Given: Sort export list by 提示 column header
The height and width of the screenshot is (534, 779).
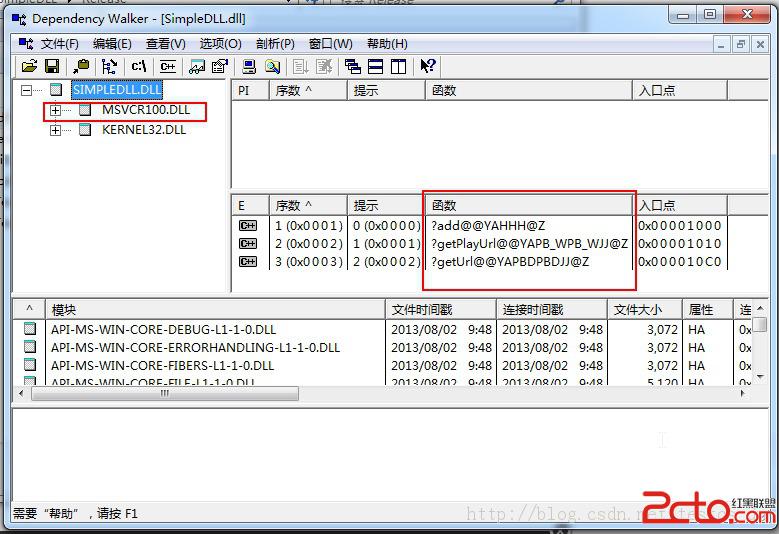Looking at the screenshot, I should click(385, 206).
